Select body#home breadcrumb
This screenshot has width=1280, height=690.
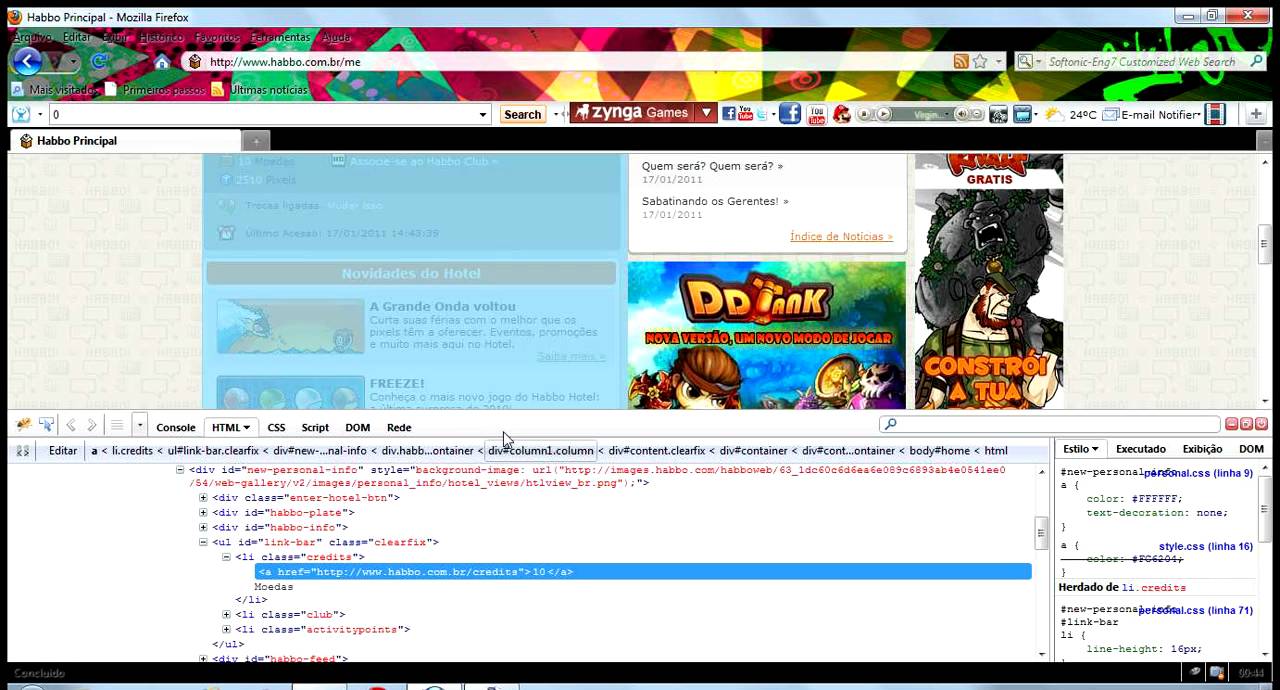tap(939, 450)
